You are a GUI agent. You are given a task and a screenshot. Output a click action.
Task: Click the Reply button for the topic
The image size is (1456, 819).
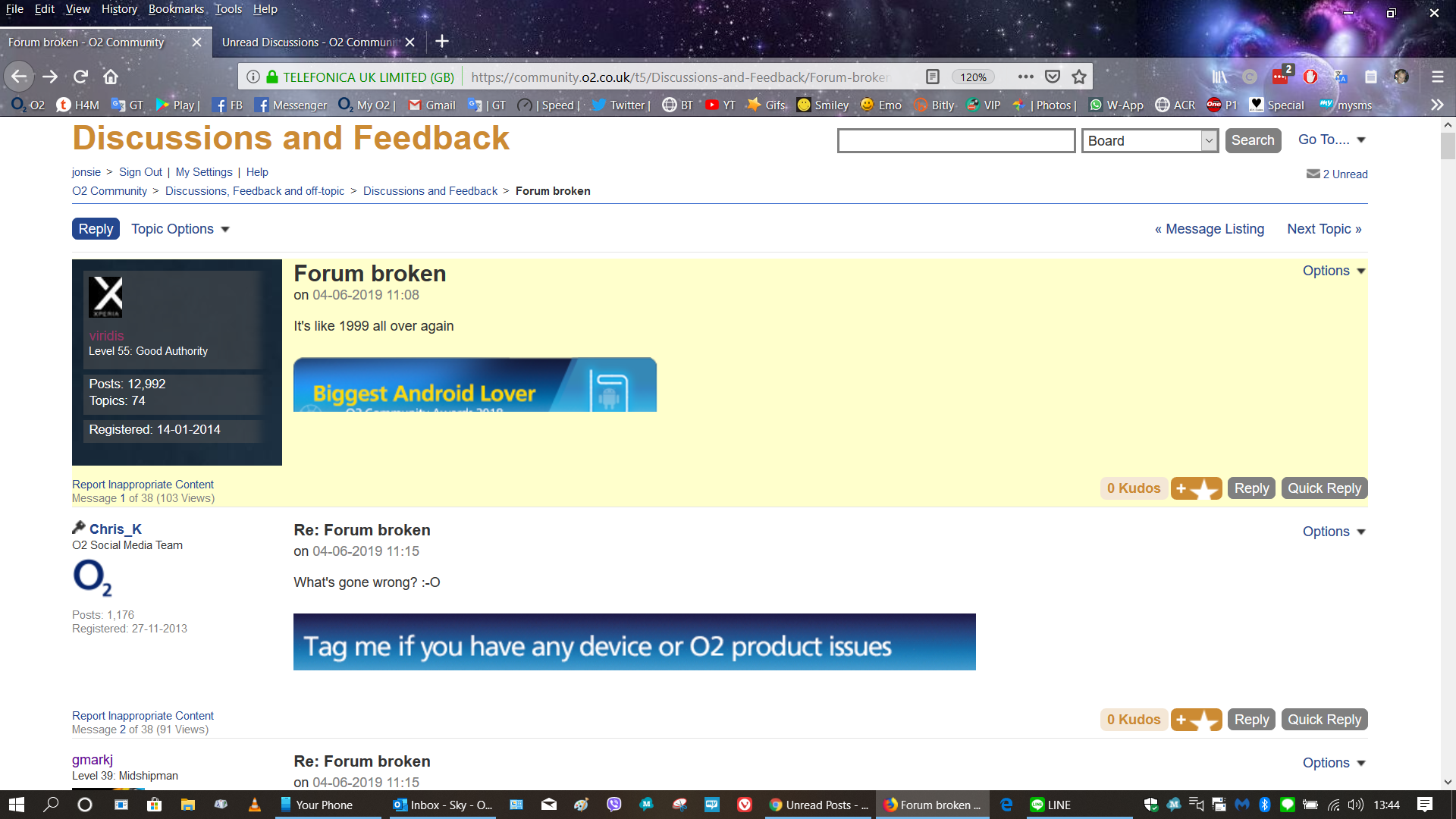pyautogui.click(x=95, y=228)
